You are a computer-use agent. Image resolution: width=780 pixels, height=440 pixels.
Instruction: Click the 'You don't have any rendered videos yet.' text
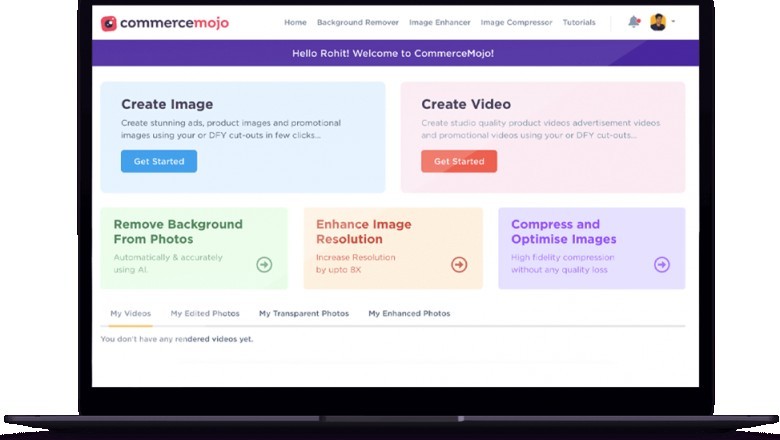click(177, 339)
